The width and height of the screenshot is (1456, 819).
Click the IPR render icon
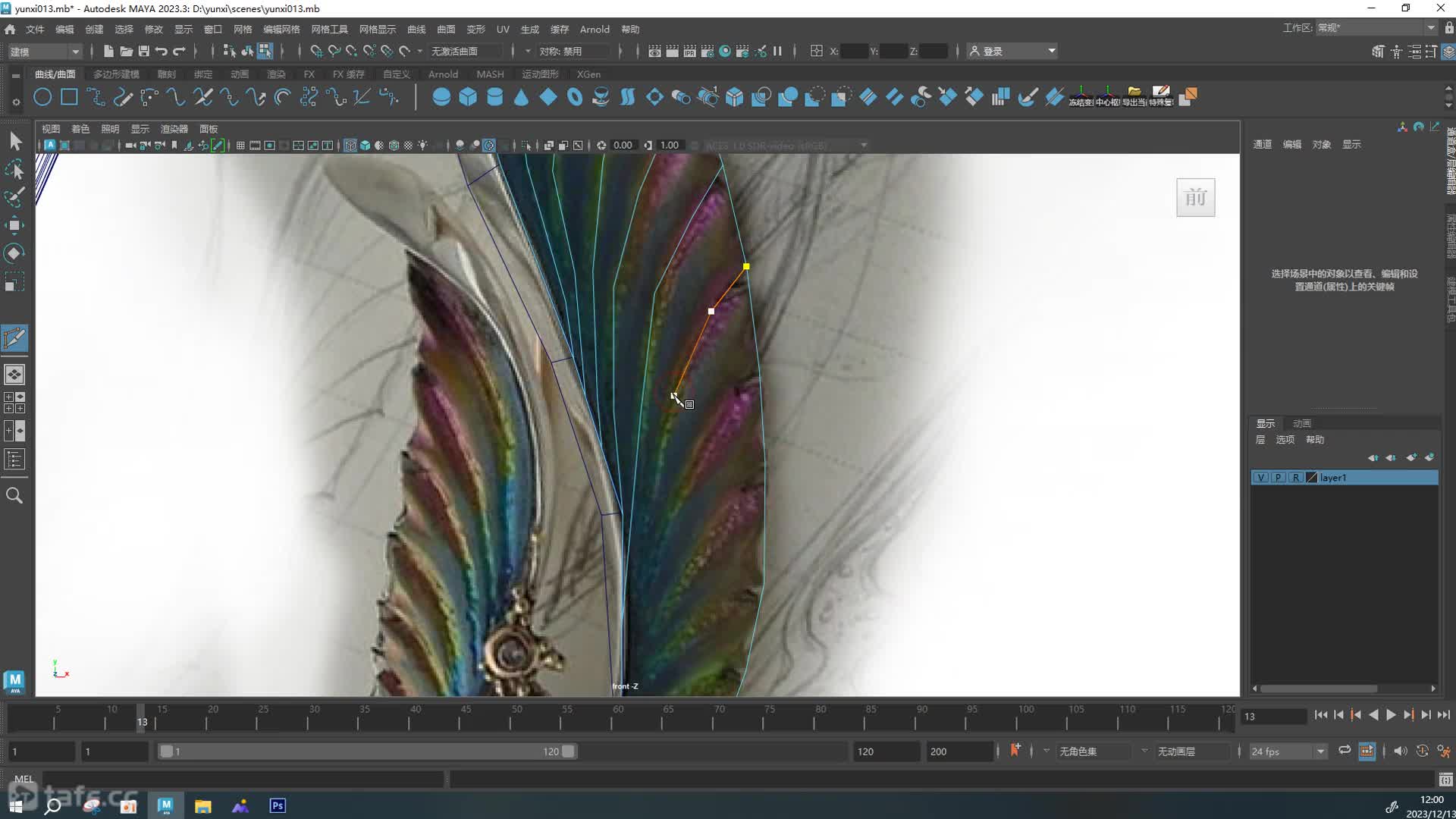(689, 51)
